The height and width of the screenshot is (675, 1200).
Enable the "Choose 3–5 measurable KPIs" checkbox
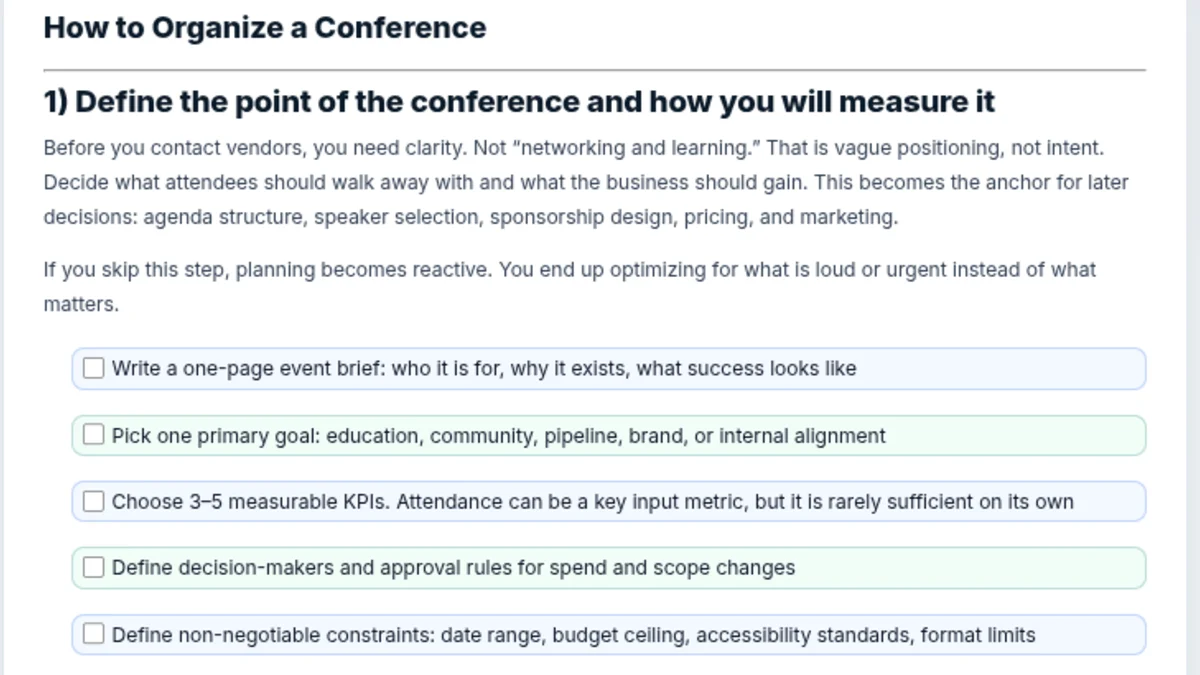click(x=93, y=500)
